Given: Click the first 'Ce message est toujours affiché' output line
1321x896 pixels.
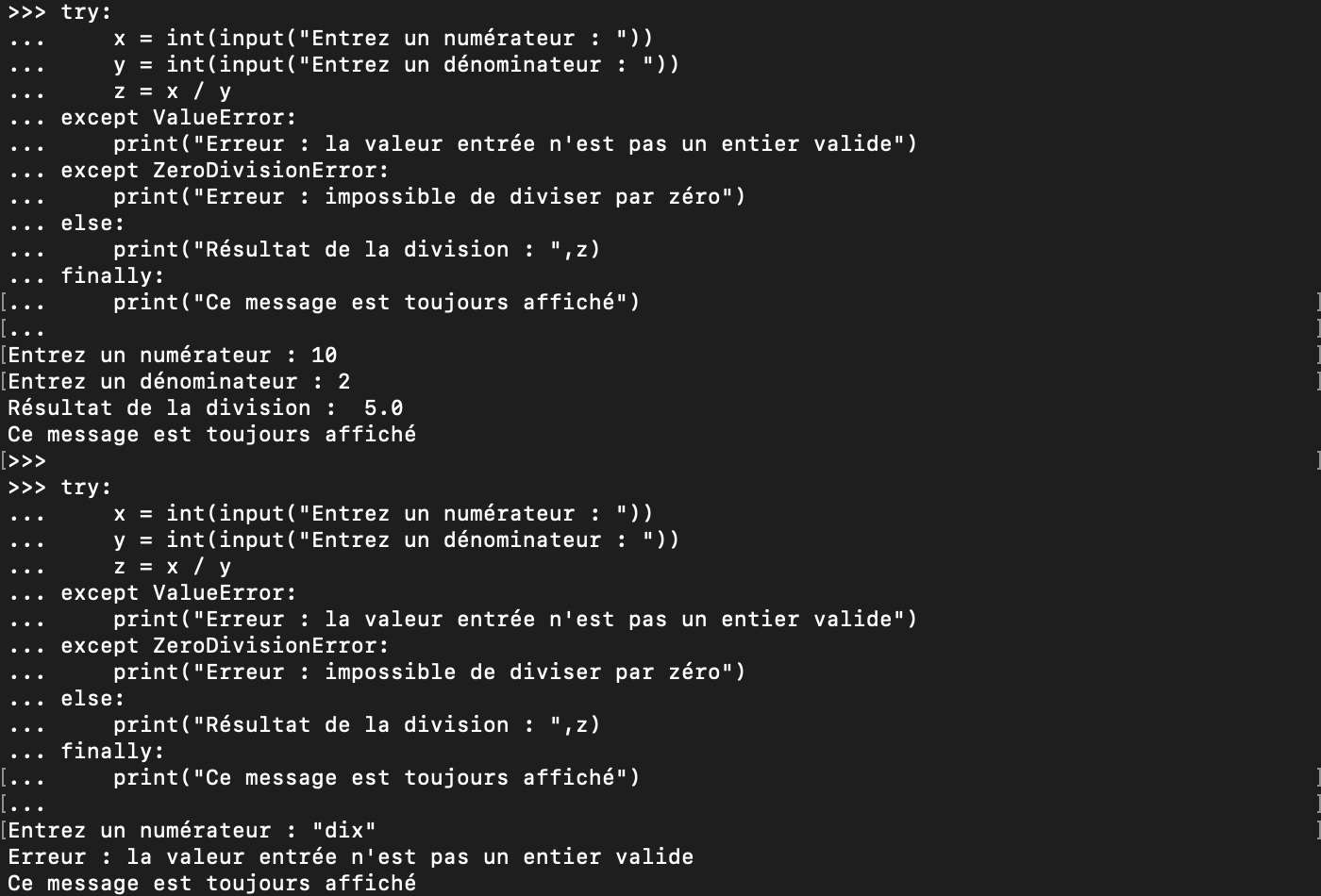Looking at the screenshot, I should 211,435.
